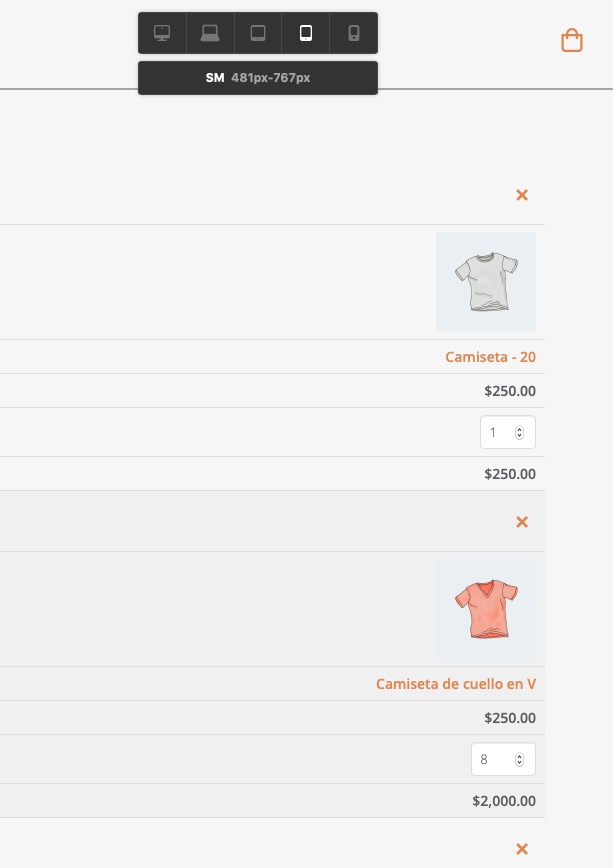This screenshot has height=868, width=613.
Task: Open the shopping bag cart icon
Action: click(572, 40)
